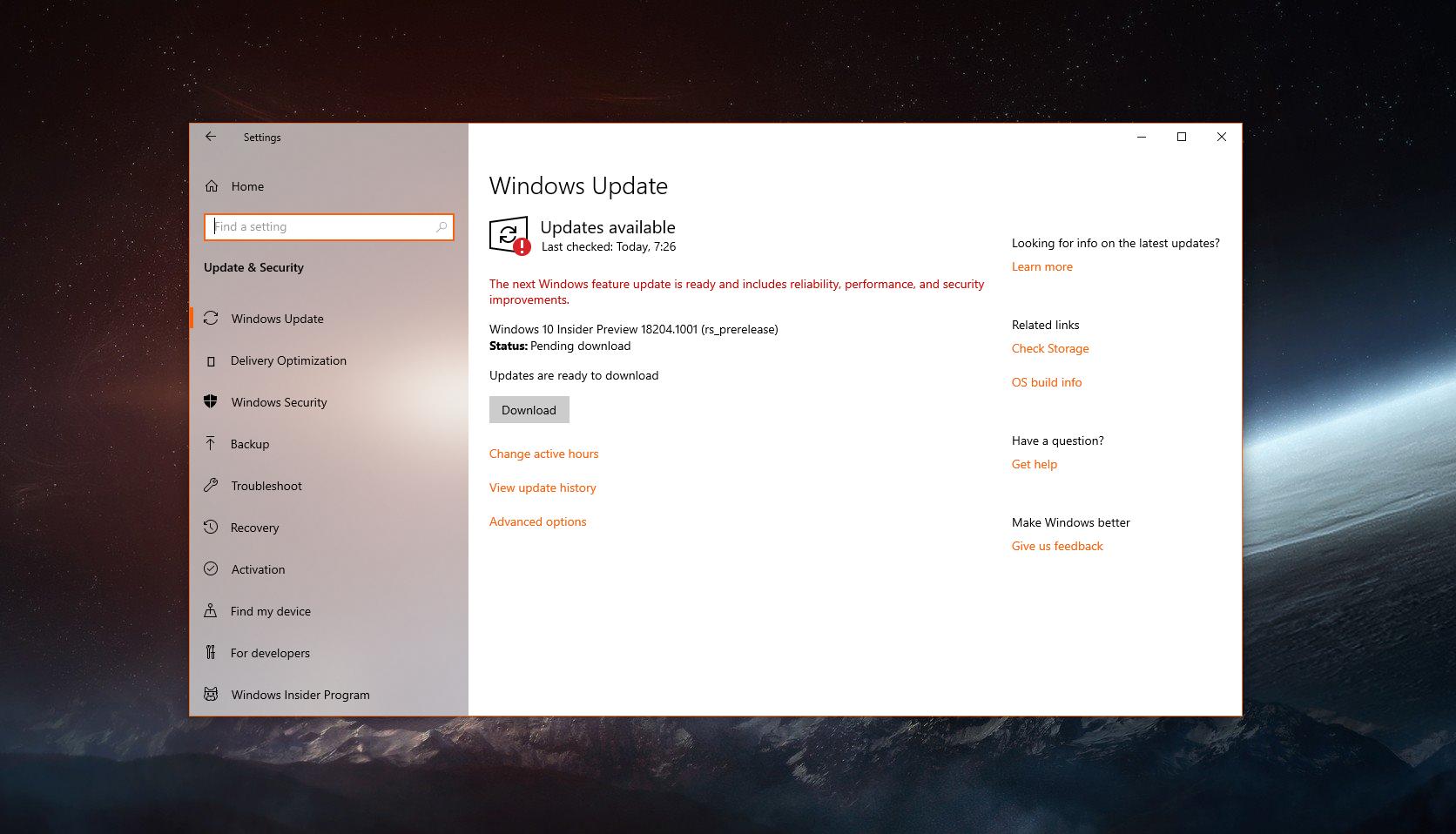Click the Updates available status icon

coord(509,235)
